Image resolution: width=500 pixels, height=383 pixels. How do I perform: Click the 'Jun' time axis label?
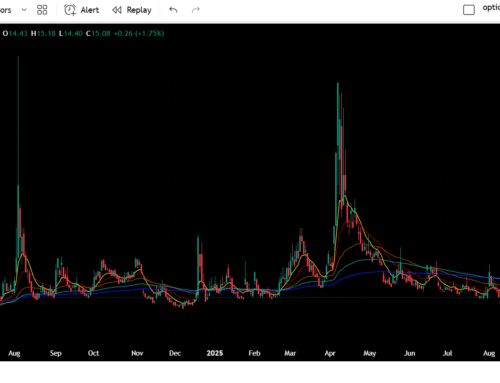(410, 353)
